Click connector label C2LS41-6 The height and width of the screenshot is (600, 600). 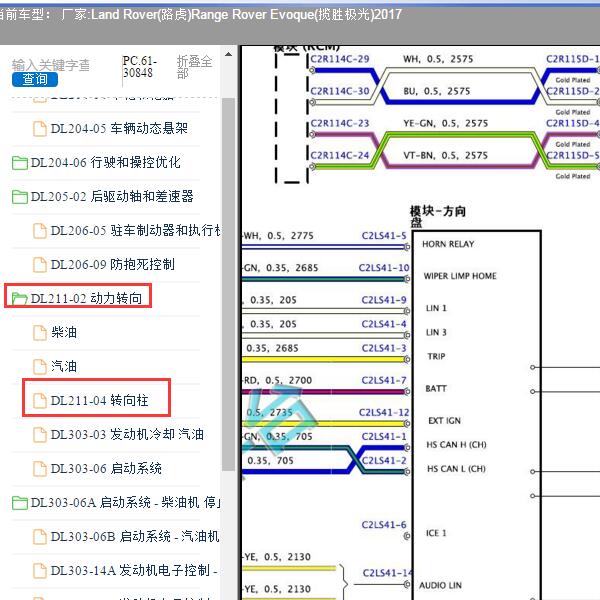(384, 525)
